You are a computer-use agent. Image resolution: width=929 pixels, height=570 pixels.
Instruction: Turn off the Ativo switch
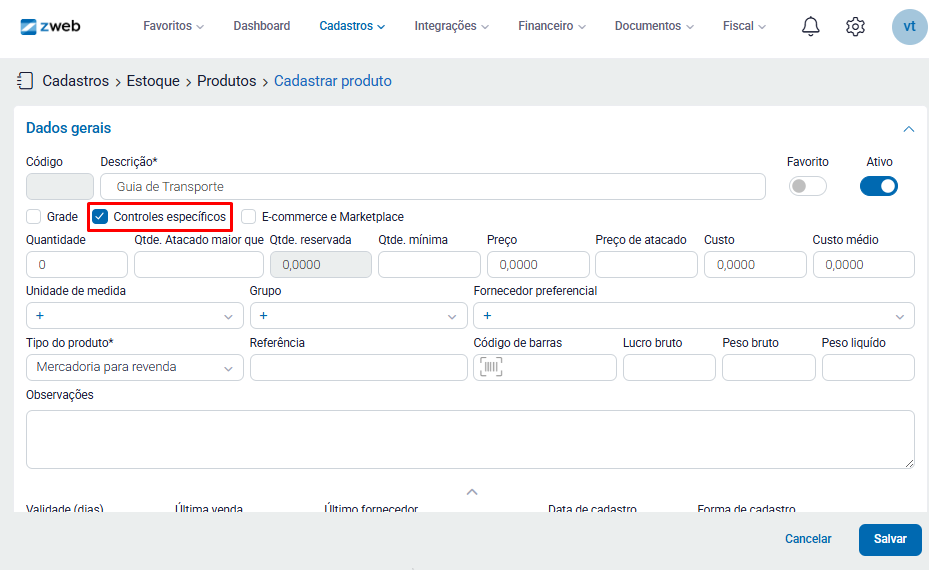(879, 186)
